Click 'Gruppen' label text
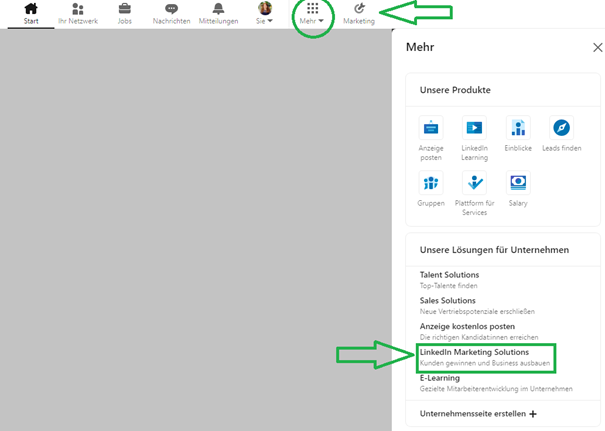 click(x=431, y=203)
